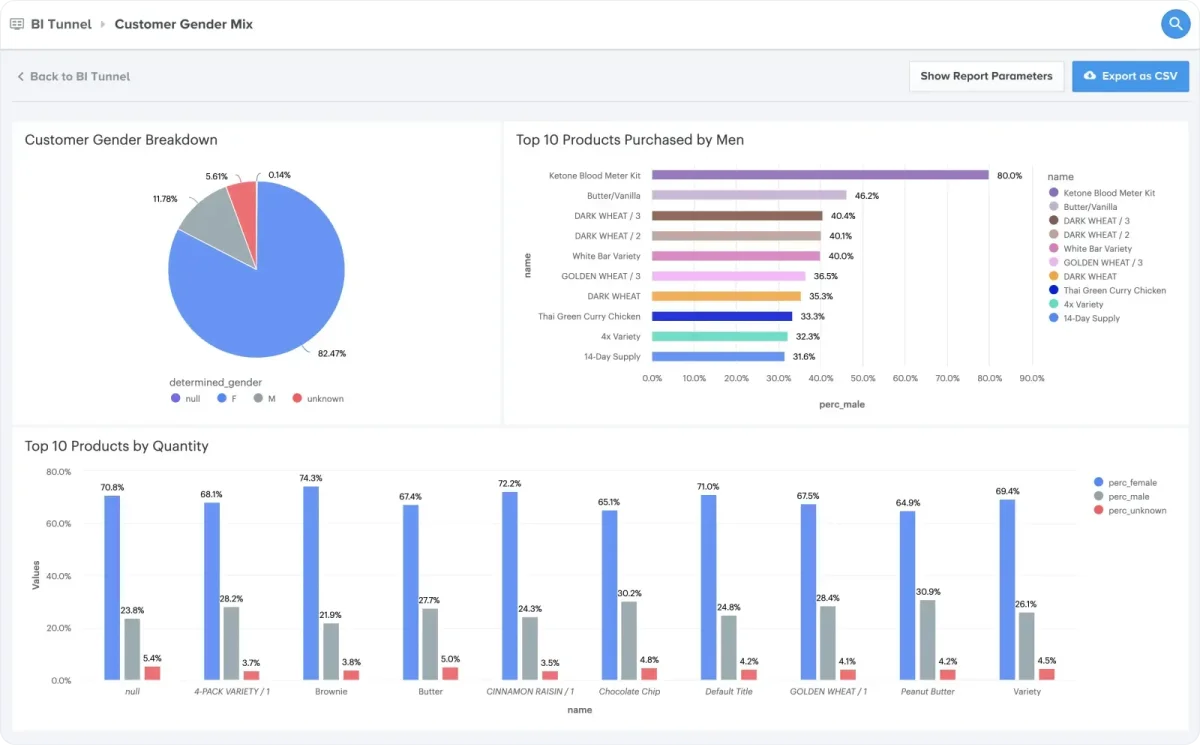This screenshot has height=745, width=1200.
Task: Toggle the 'F' gender legend dot
Action: click(x=220, y=398)
